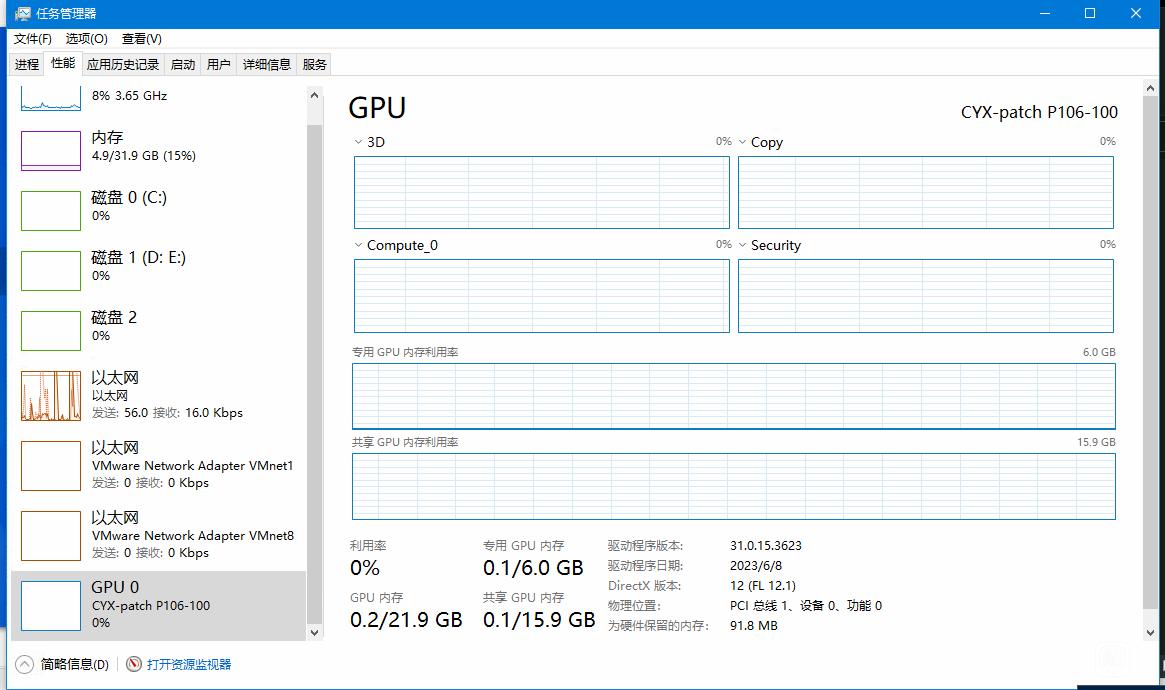Open the 打开资源监视器 link
Image resolution: width=1165 pixels, height=690 pixels.
click(189, 664)
